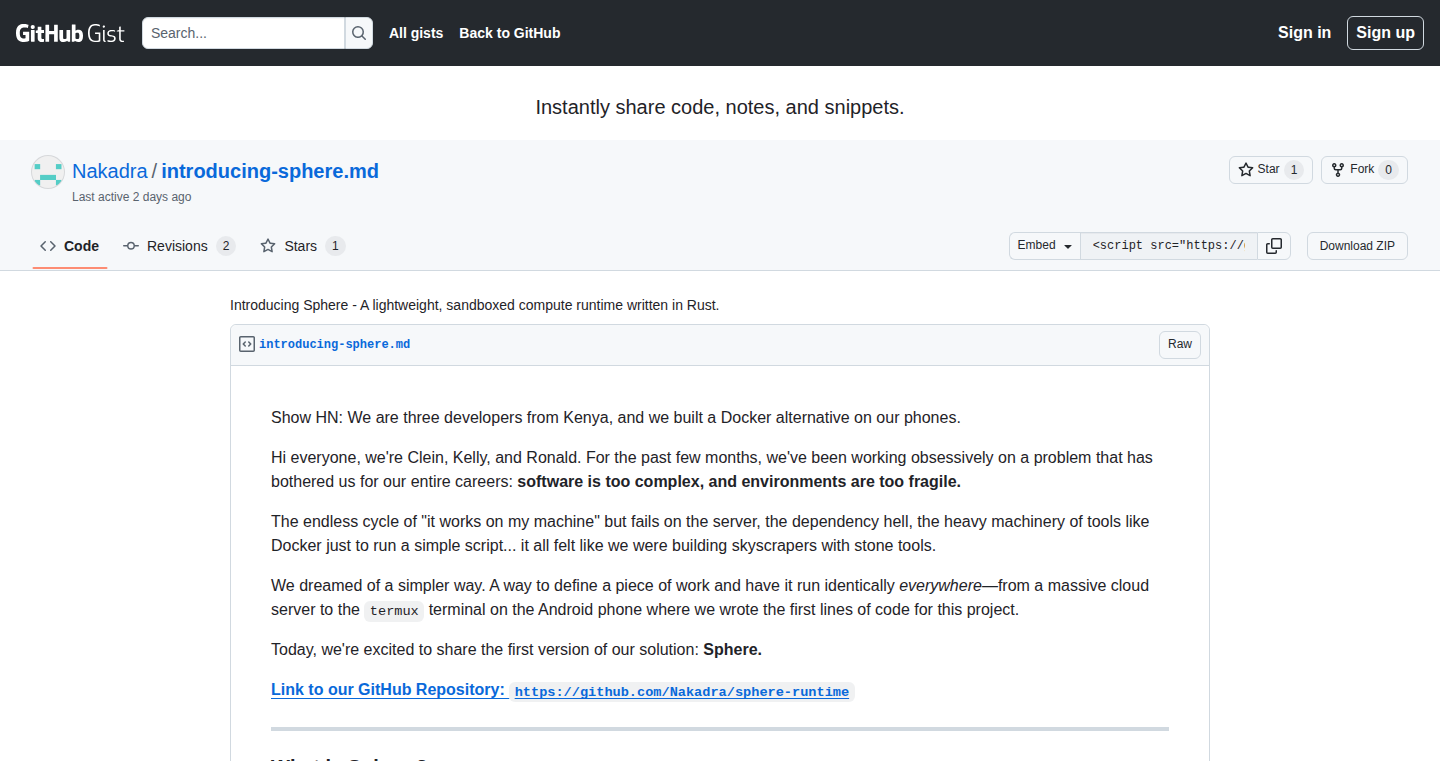Screen dimensions: 1440x761
Task: Select the Code tab
Action: coord(70,246)
